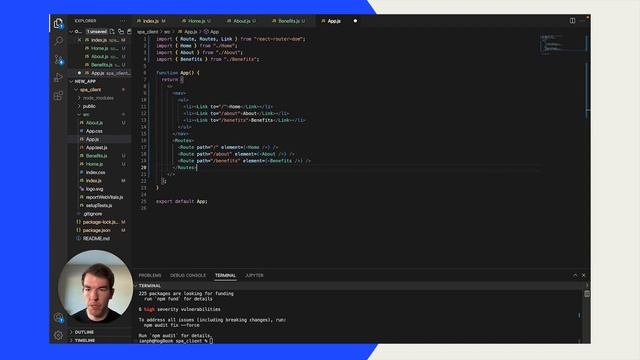
Task: Click the editor minimap code preview
Action: (x=562, y=44)
